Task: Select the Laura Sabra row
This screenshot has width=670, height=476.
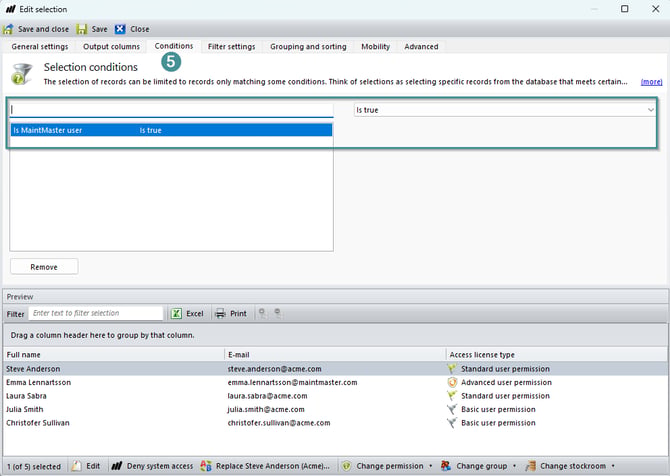Action: click(x=335, y=396)
